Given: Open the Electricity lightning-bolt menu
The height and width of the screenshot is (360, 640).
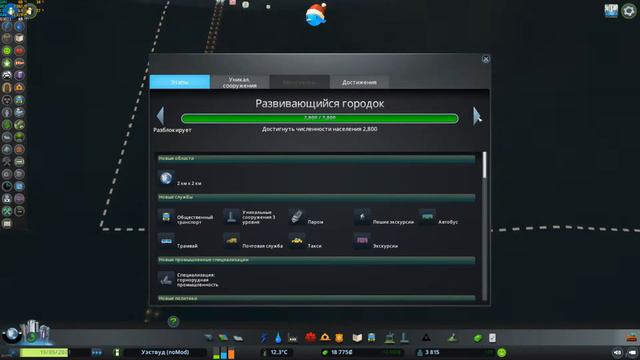Looking at the screenshot, I should pyautogui.click(x=264, y=338).
